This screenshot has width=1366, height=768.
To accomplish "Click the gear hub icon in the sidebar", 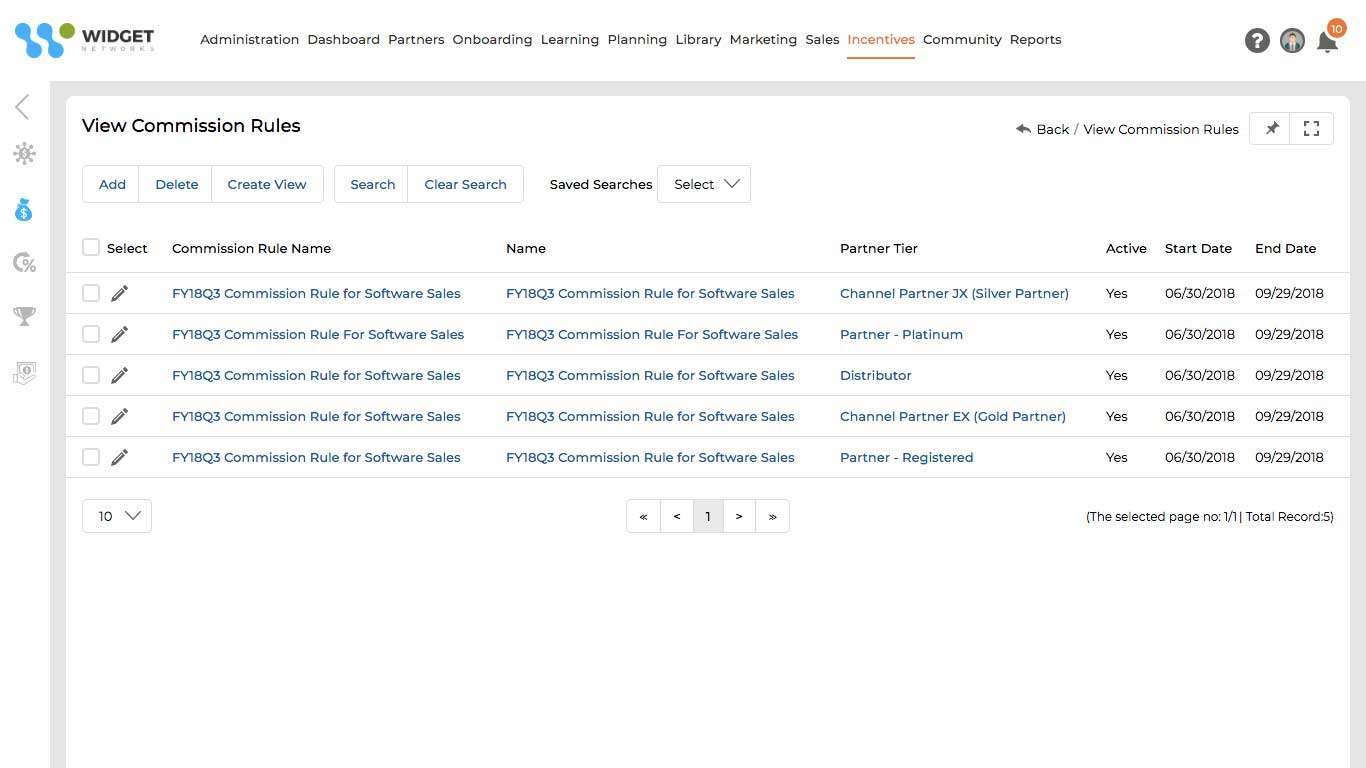I will point(23,153).
